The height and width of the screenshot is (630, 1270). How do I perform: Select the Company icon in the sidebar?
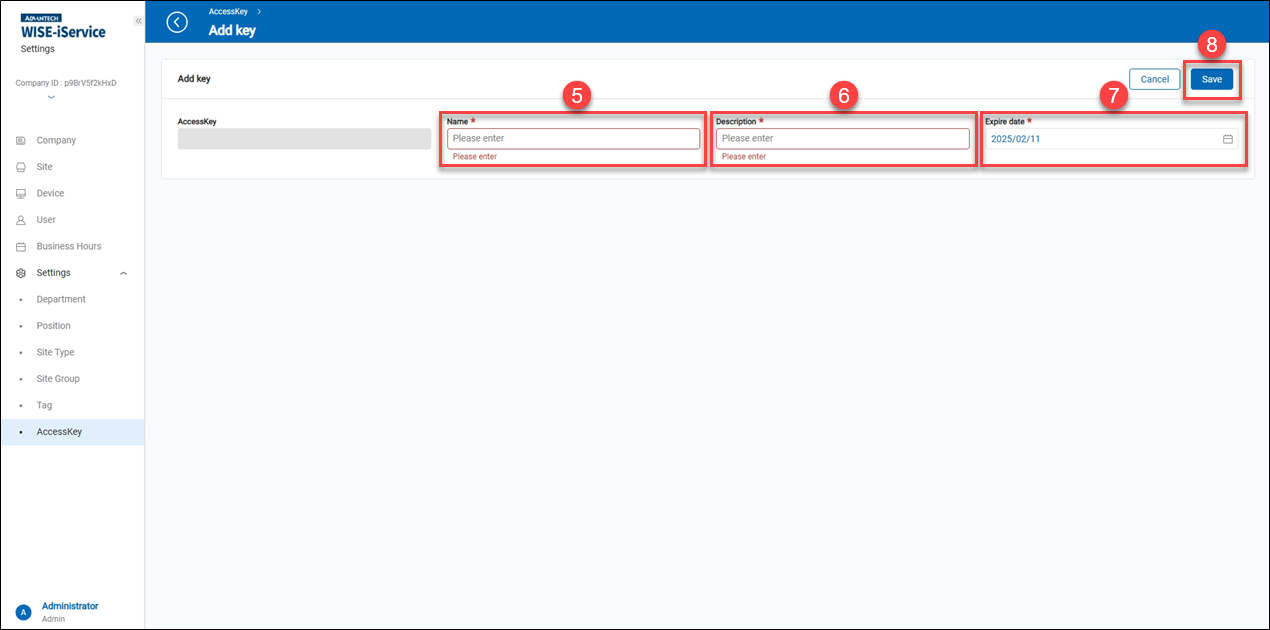click(x=21, y=140)
